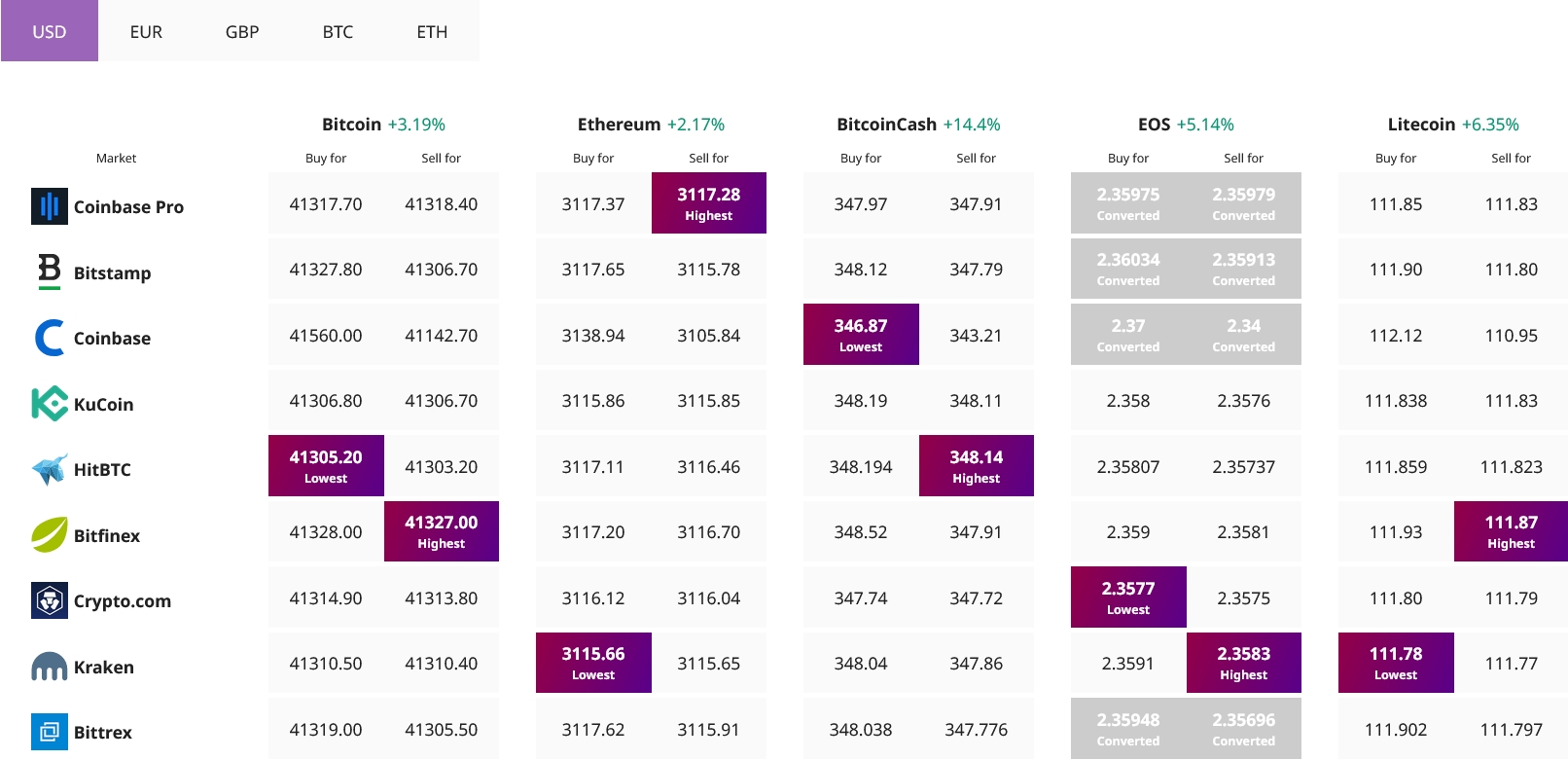Viewport: 1568px width, 760px height.
Task: Click Bitstamp converted EOS sell 2.35913
Action: tap(1244, 269)
